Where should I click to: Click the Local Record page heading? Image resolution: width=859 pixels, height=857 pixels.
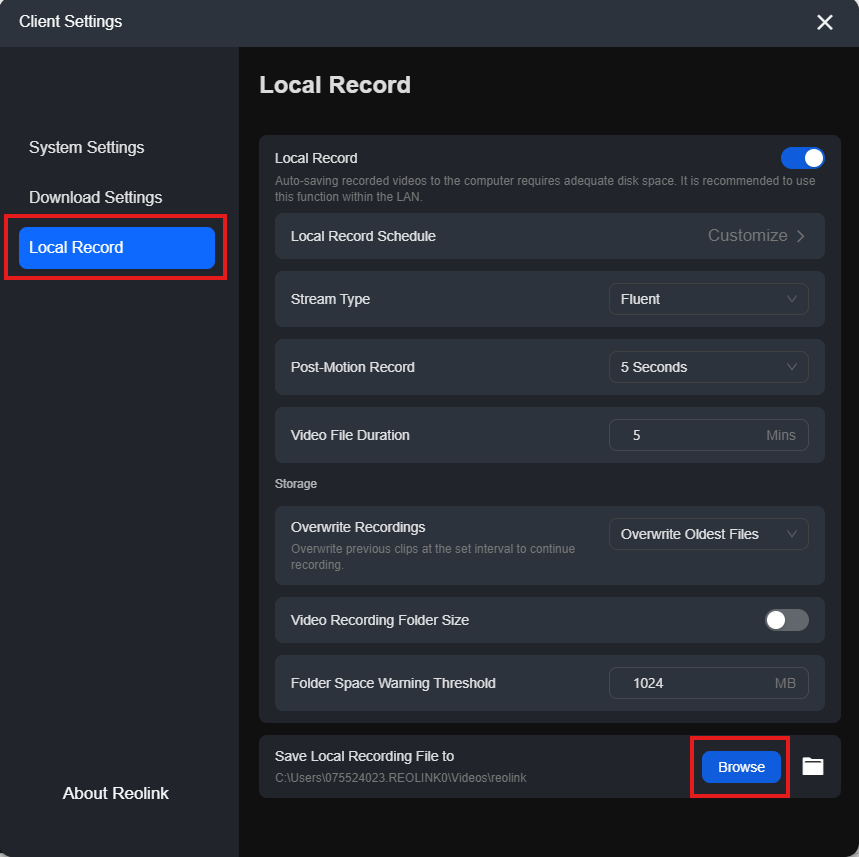335,85
